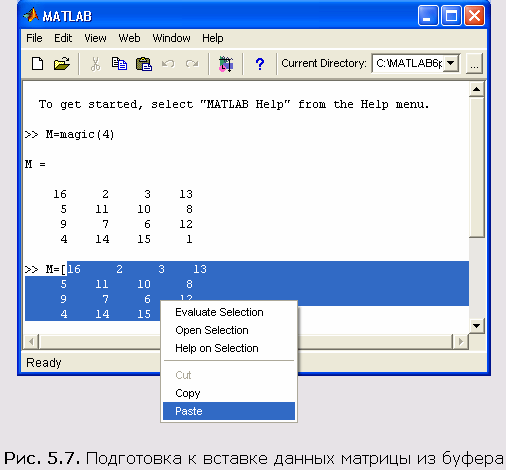Open the Edit menu
Viewport: 506px width, 470px height.
63,38
